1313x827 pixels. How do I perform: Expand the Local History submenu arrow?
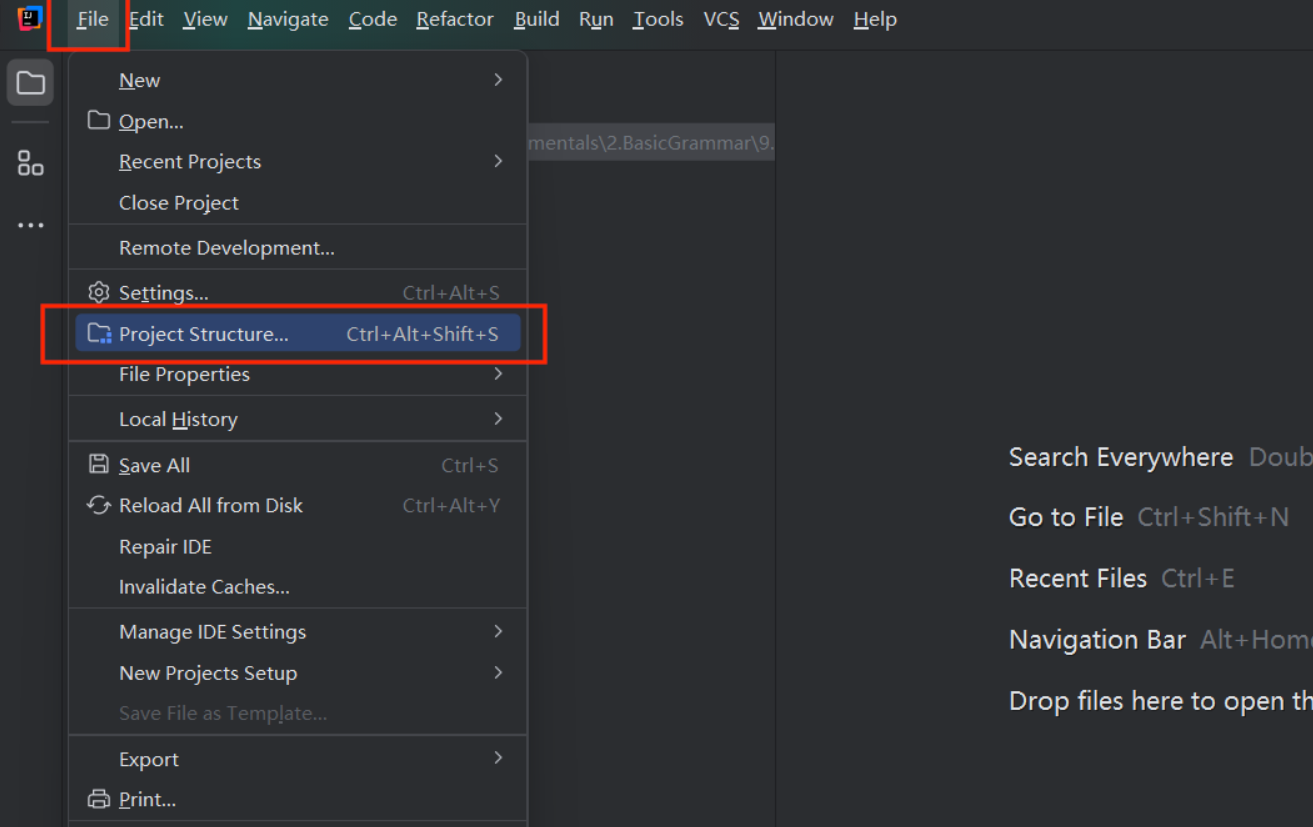[498, 418]
